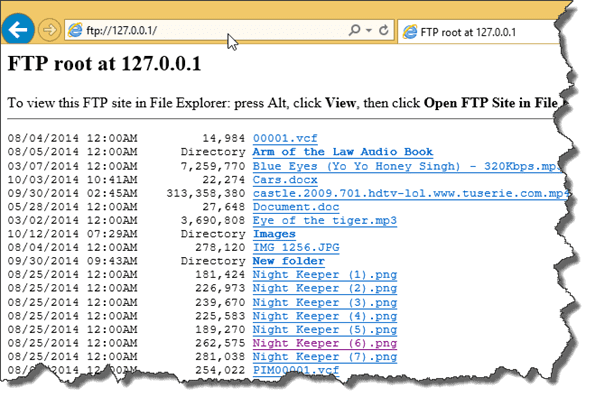This screenshot has width=595, height=406.
Task: Click the FTP root at 127.0.0.1 heading
Action: tap(104, 63)
